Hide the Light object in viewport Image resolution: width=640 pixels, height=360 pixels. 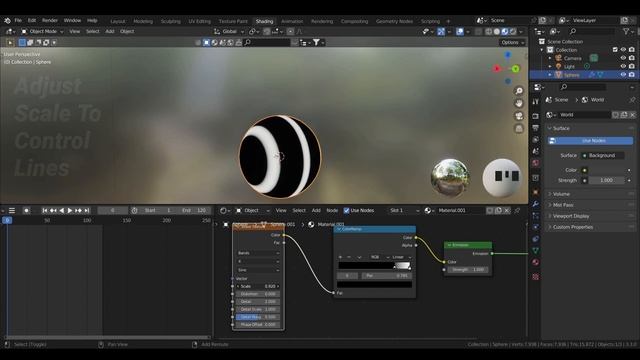[623, 67]
